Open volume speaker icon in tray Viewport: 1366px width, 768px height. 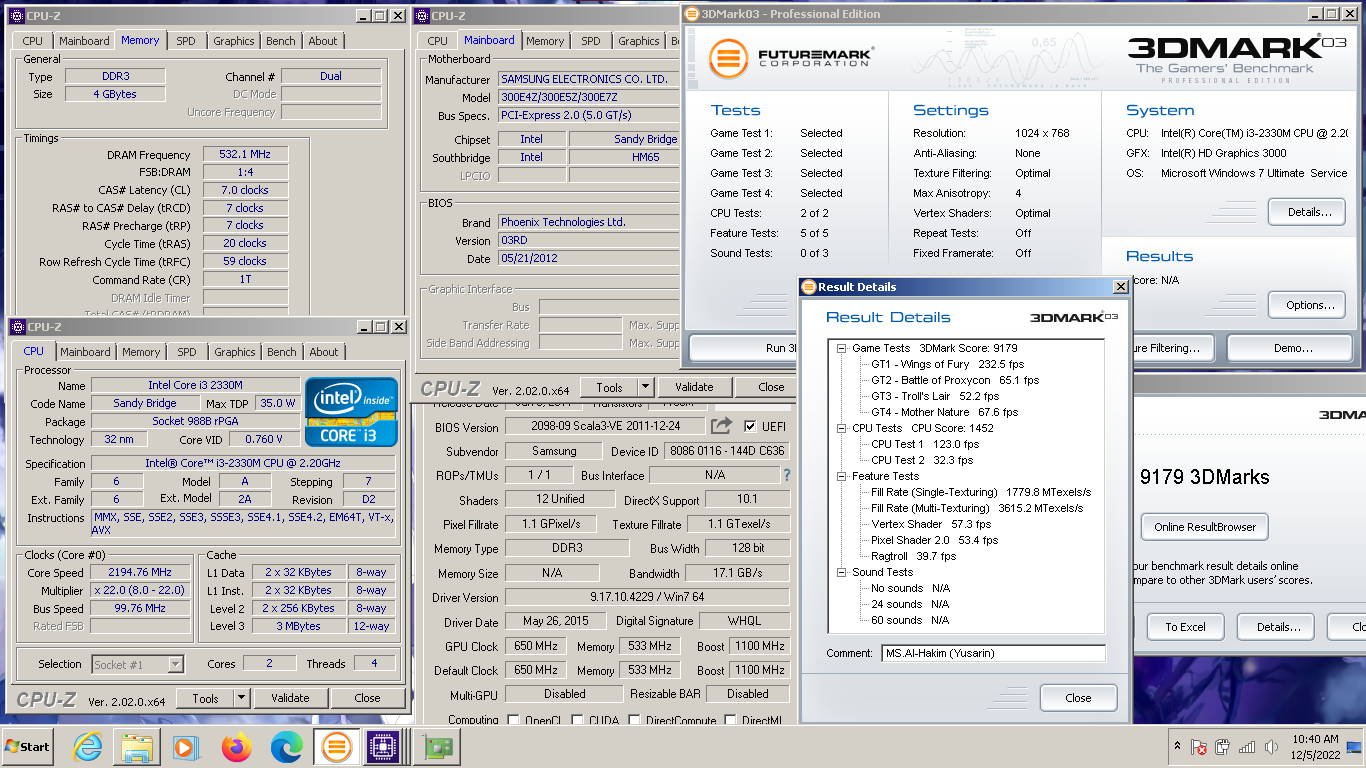click(x=1271, y=747)
